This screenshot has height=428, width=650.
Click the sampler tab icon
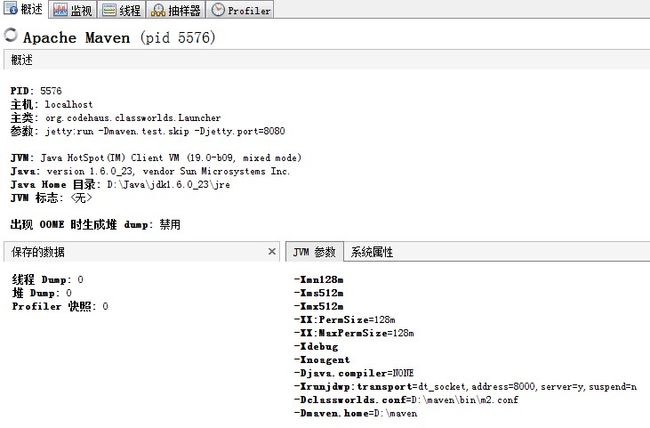pyautogui.click(x=158, y=10)
